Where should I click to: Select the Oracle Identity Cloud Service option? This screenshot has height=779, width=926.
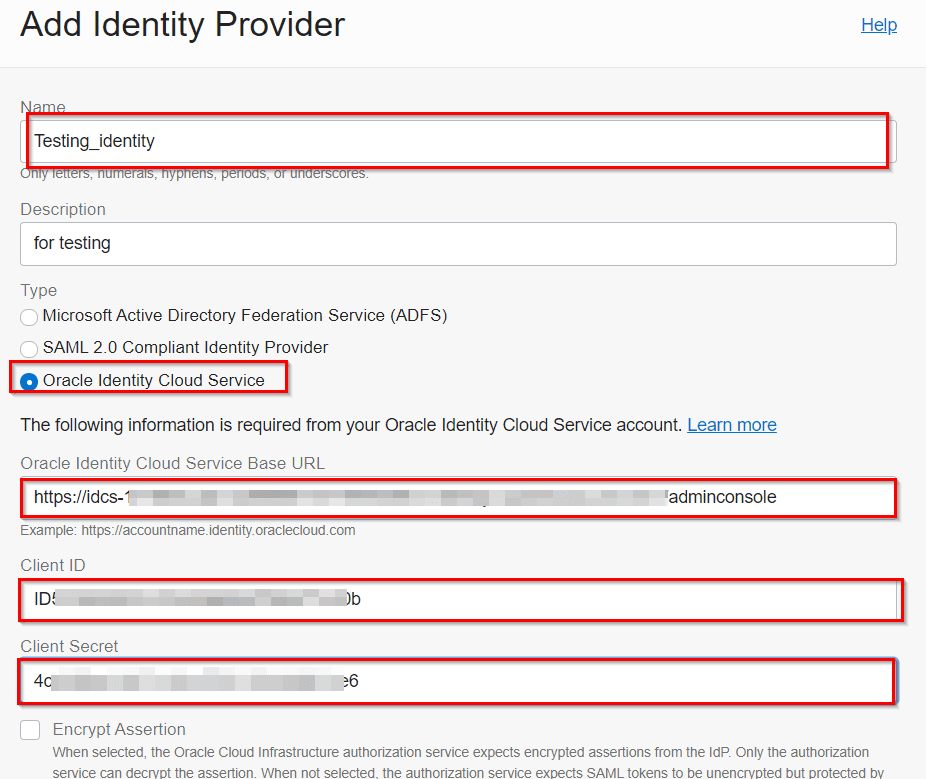click(29, 381)
